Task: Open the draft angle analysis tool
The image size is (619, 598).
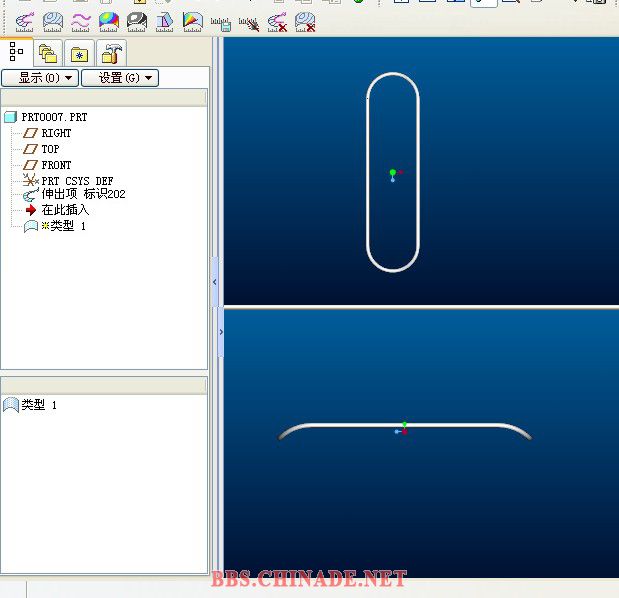Action: point(165,22)
